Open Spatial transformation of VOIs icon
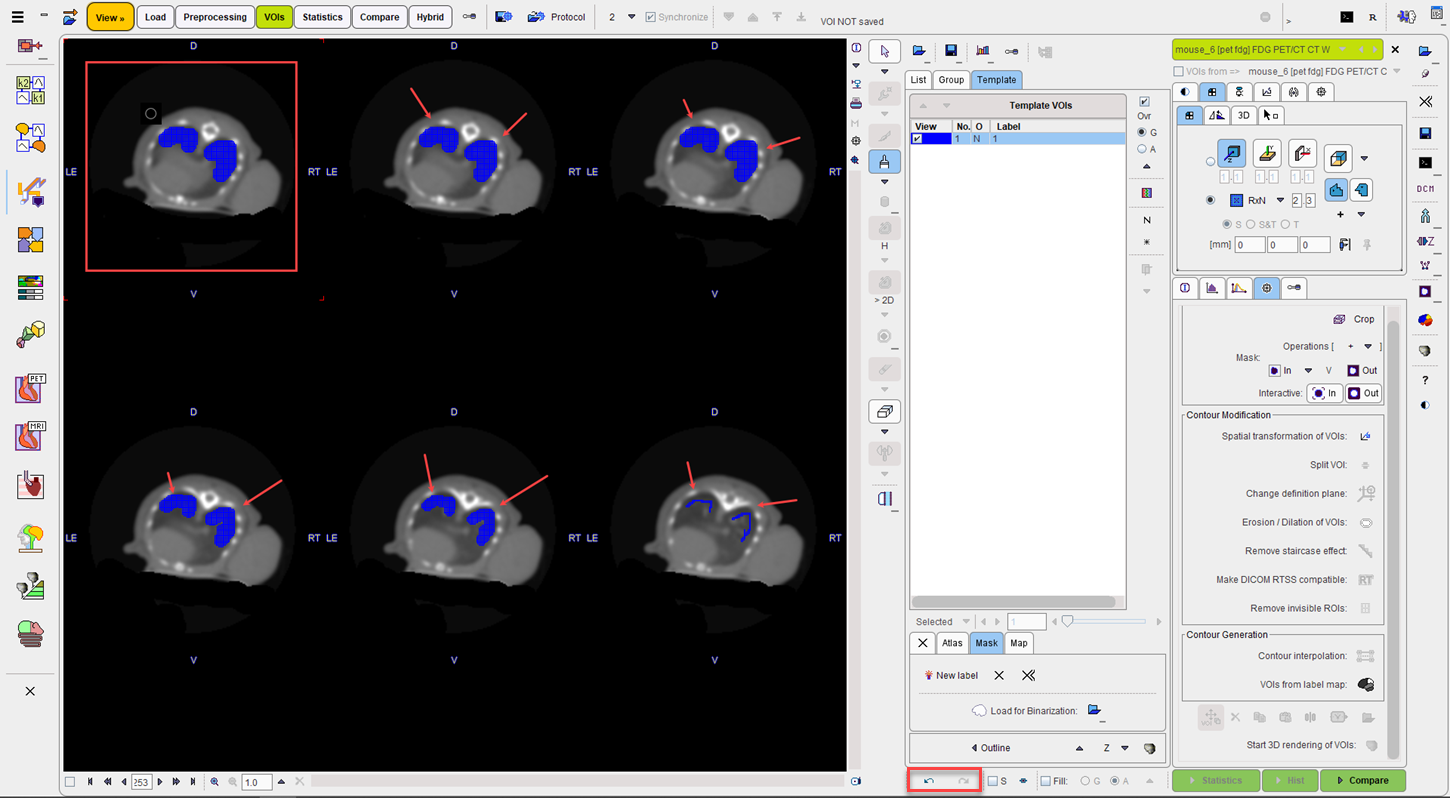Viewport: 1450px width, 798px height. point(1365,436)
